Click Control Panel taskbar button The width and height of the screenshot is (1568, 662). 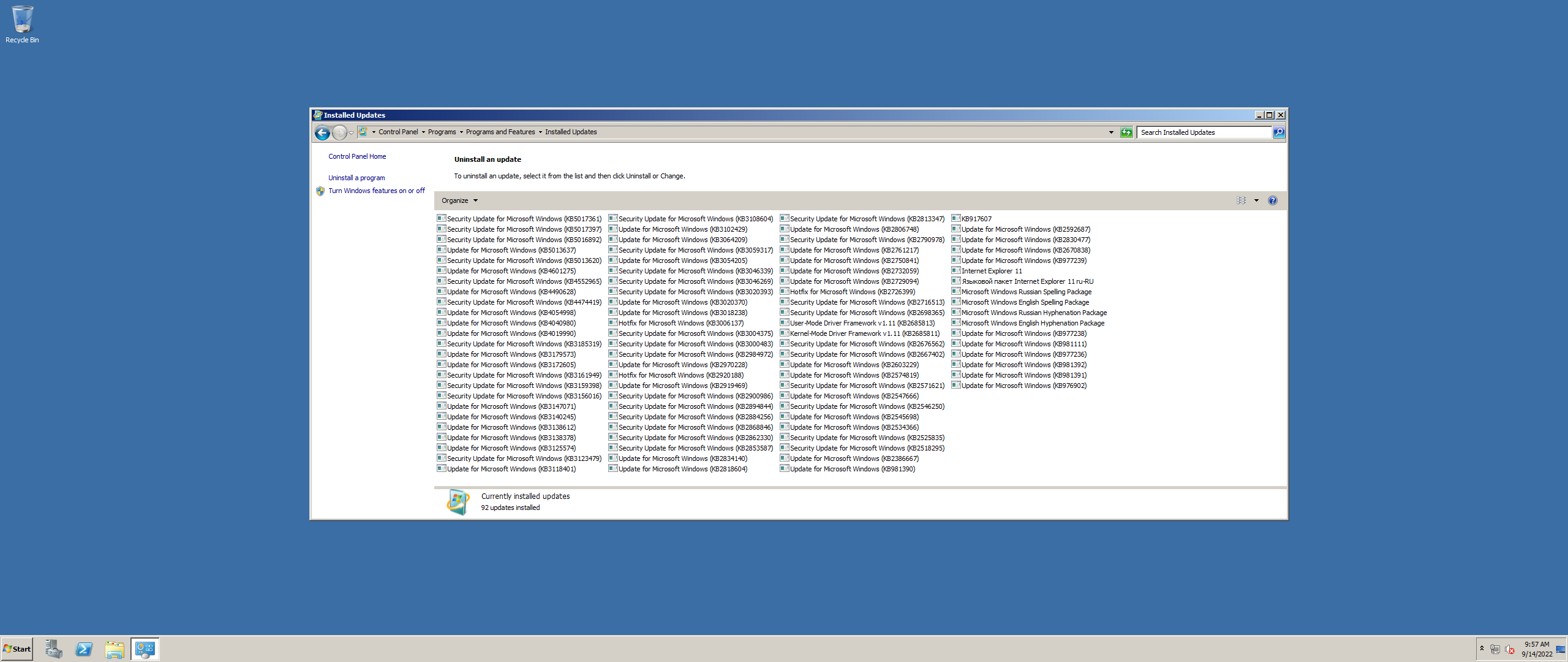(145, 649)
